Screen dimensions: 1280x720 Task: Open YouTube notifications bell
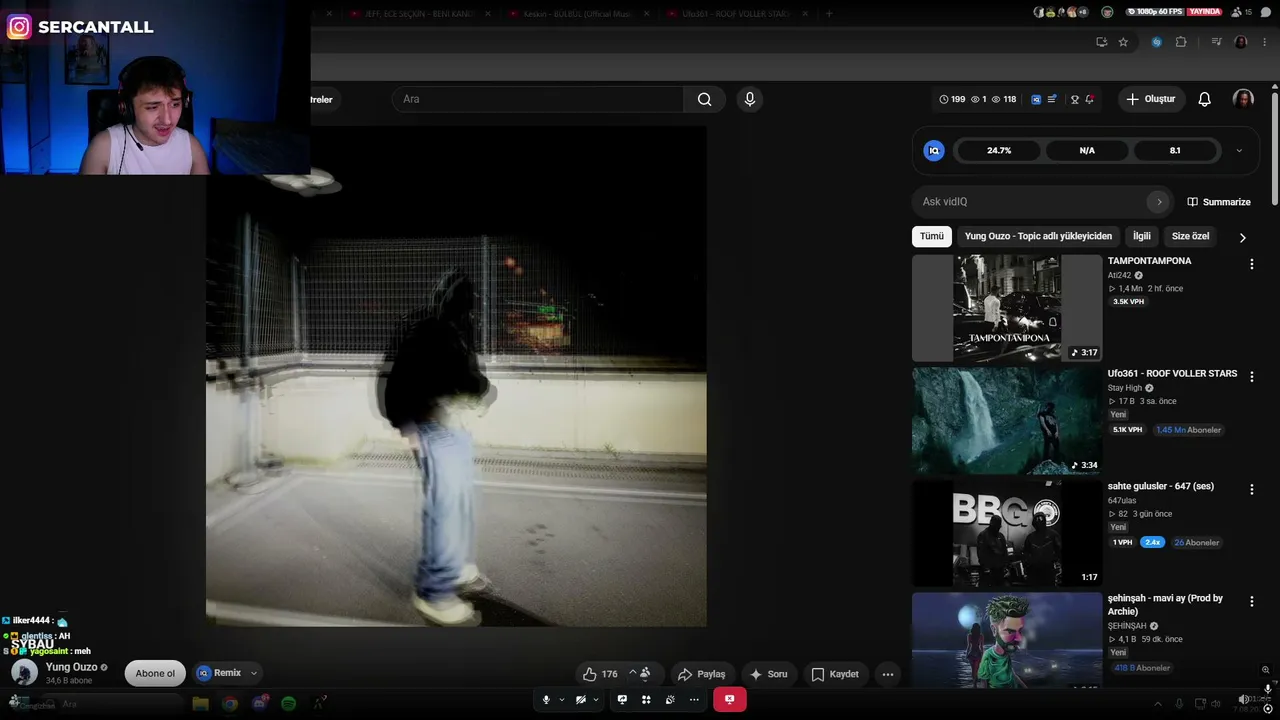[x=1205, y=99]
